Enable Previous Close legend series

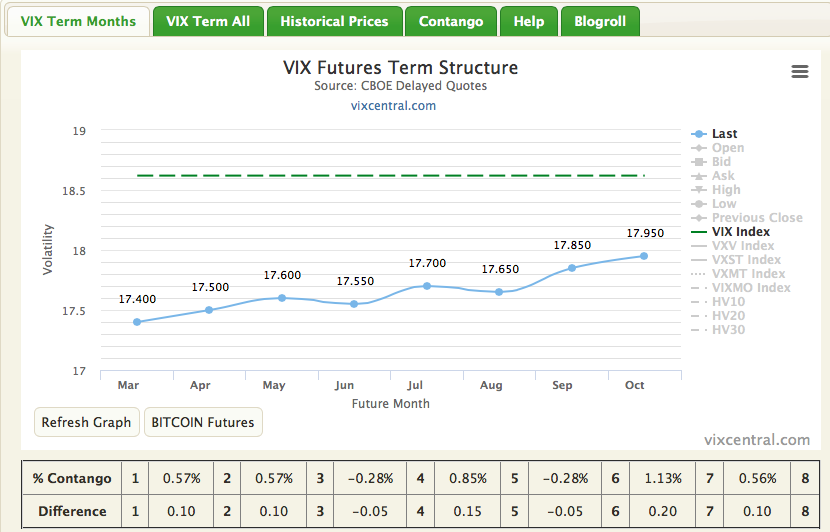click(x=756, y=218)
